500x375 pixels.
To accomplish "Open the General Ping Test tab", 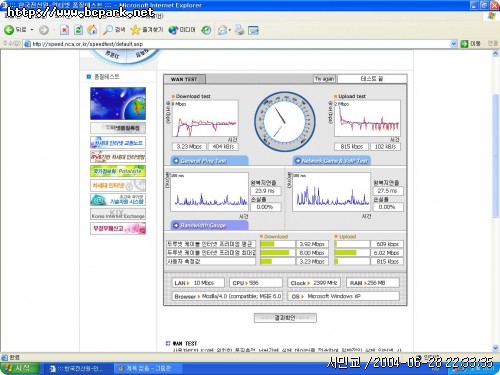I will 209,161.
